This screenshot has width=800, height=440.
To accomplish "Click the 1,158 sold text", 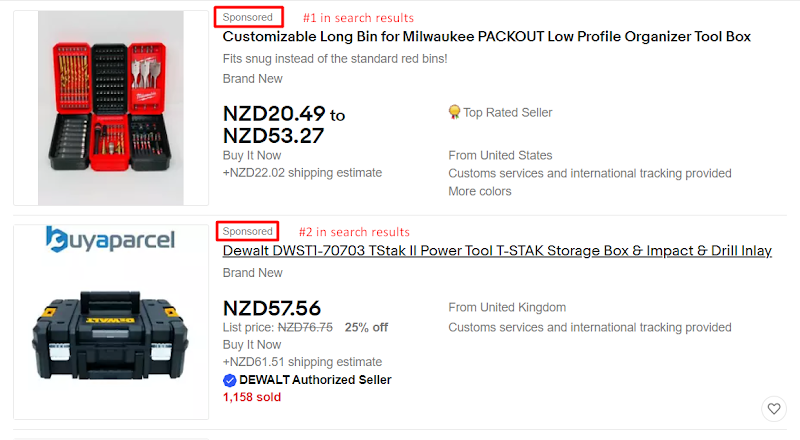I will tap(251, 397).
